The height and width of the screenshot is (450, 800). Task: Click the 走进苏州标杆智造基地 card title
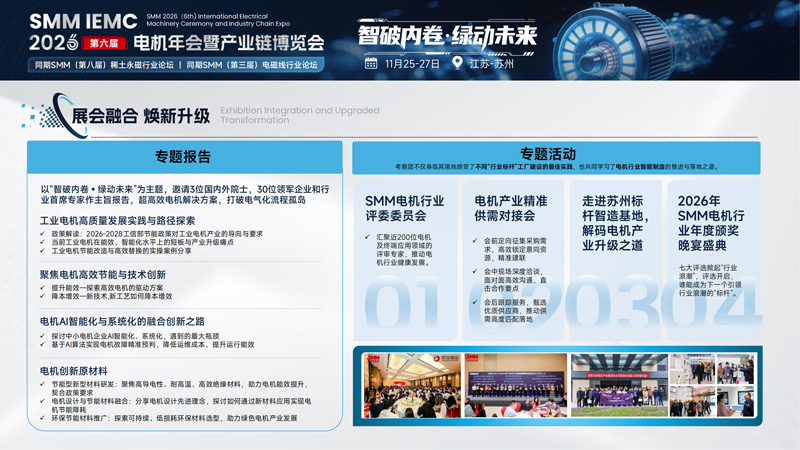[x=615, y=223]
